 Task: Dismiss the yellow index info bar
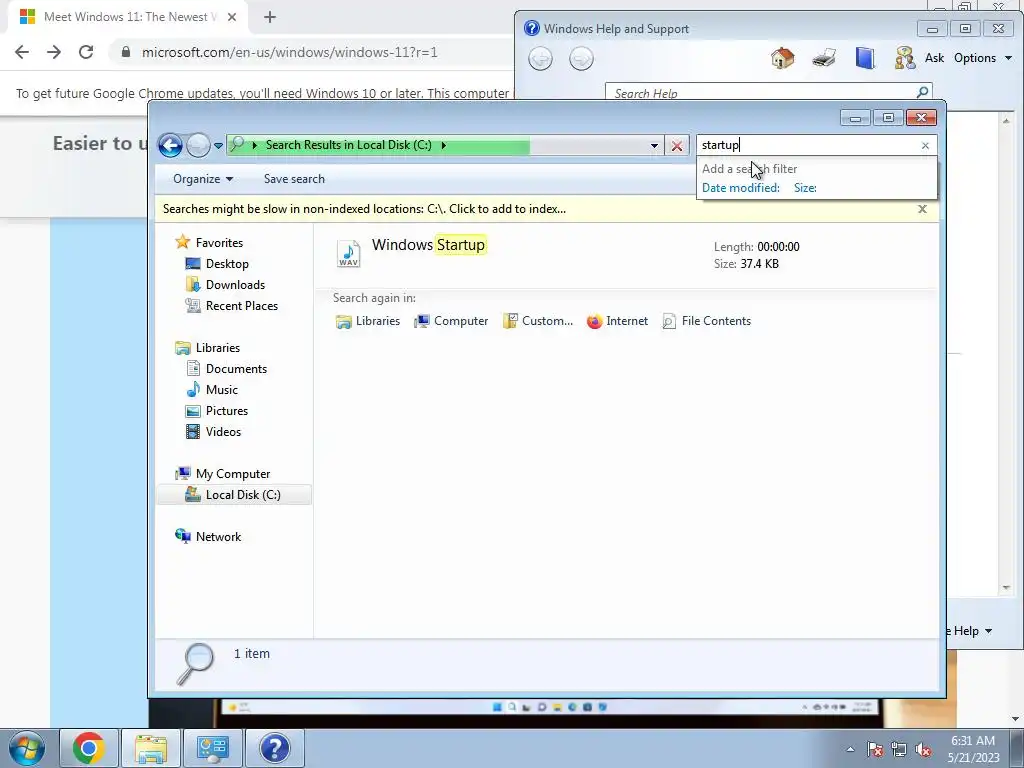(922, 209)
